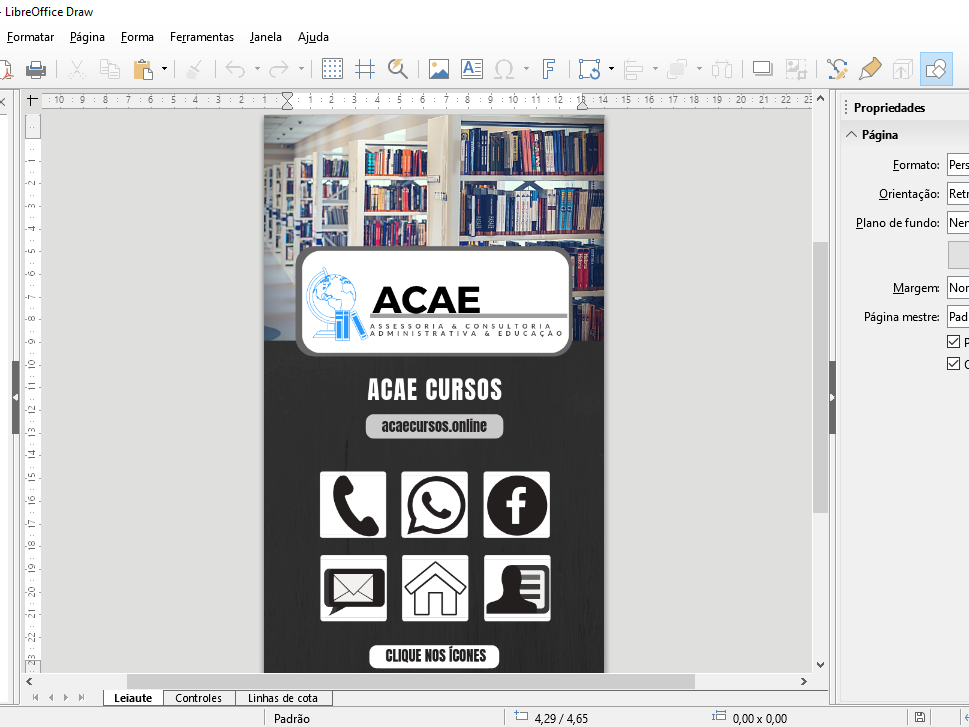Toggle the lowest checkbox in the Página section
The height and width of the screenshot is (727, 969).
pos(954,364)
